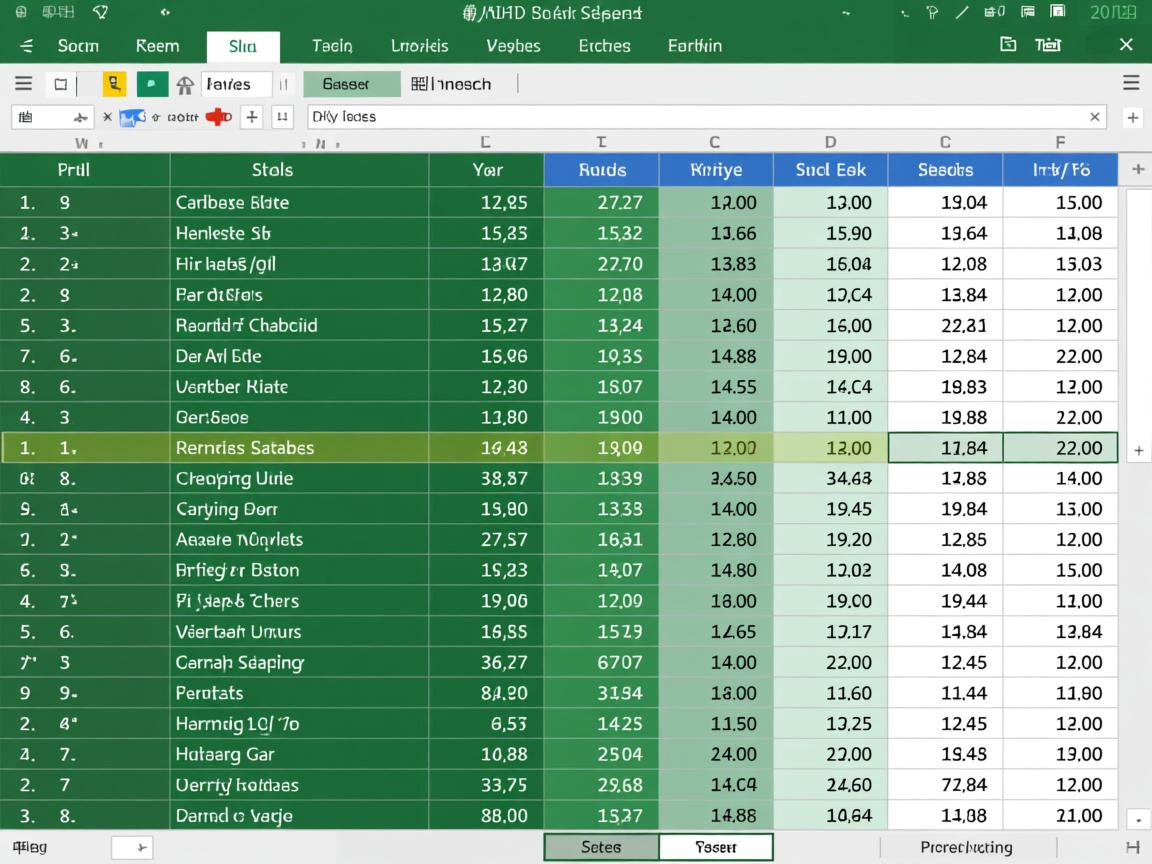
Task: Click the yellow highlighted toolbar icon
Action: 115,84
